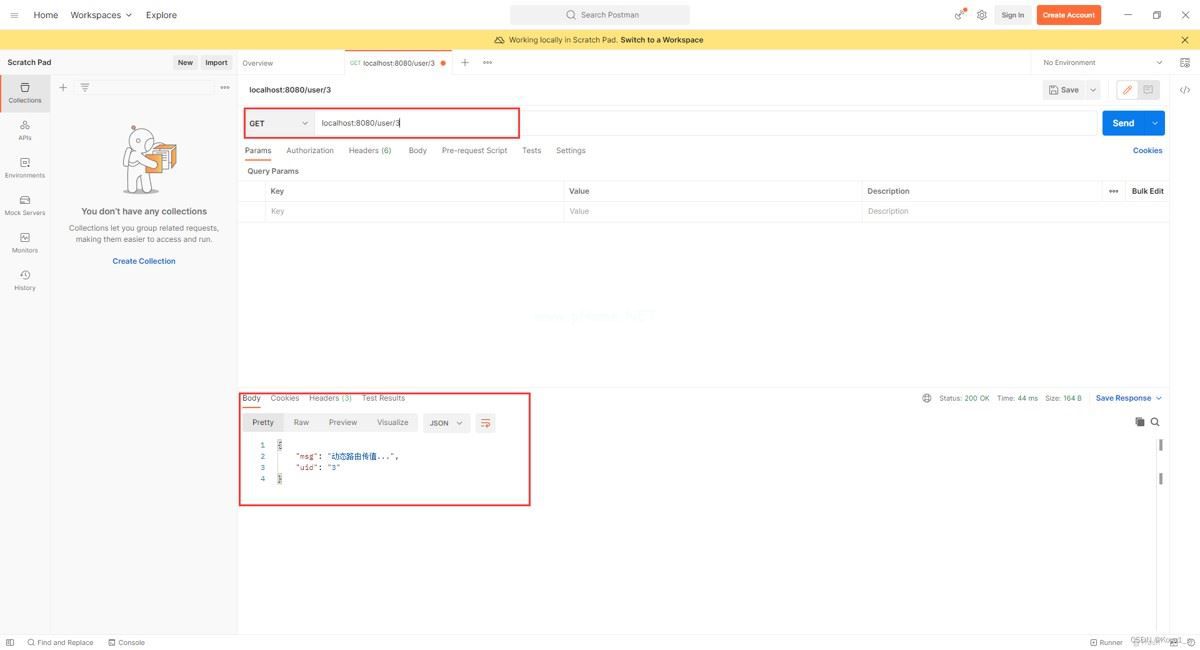Open the History sidebar section
1200x650 pixels.
click(25, 280)
